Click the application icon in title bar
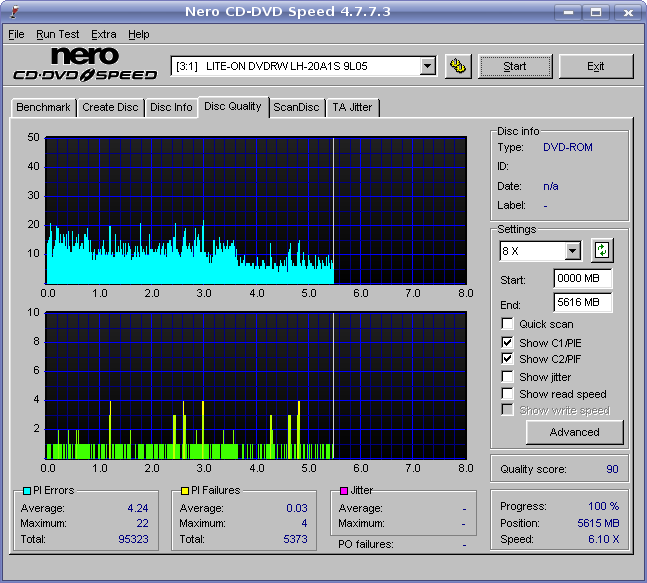 (x=11, y=11)
